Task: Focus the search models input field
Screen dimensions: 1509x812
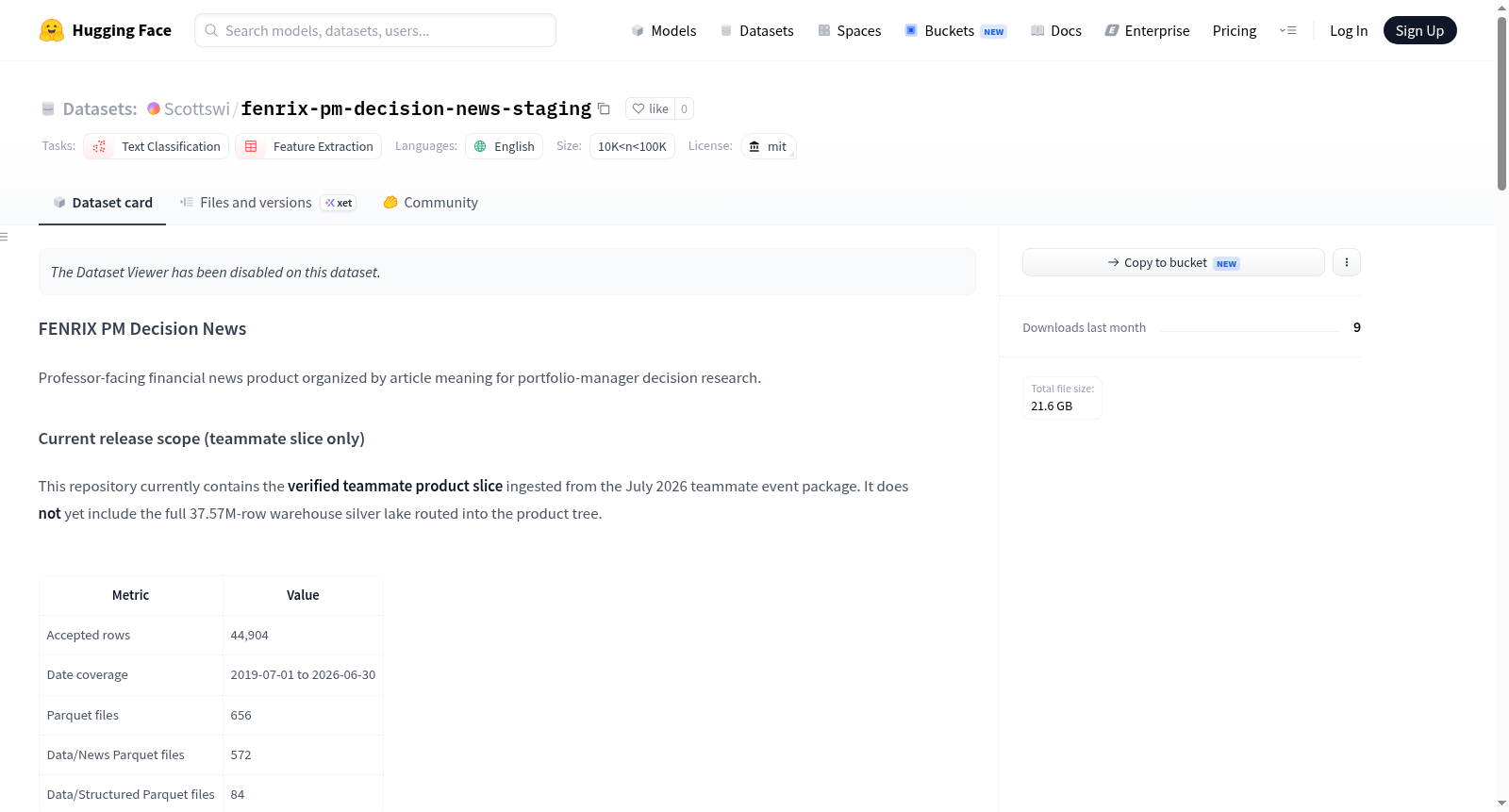Action: click(x=375, y=30)
